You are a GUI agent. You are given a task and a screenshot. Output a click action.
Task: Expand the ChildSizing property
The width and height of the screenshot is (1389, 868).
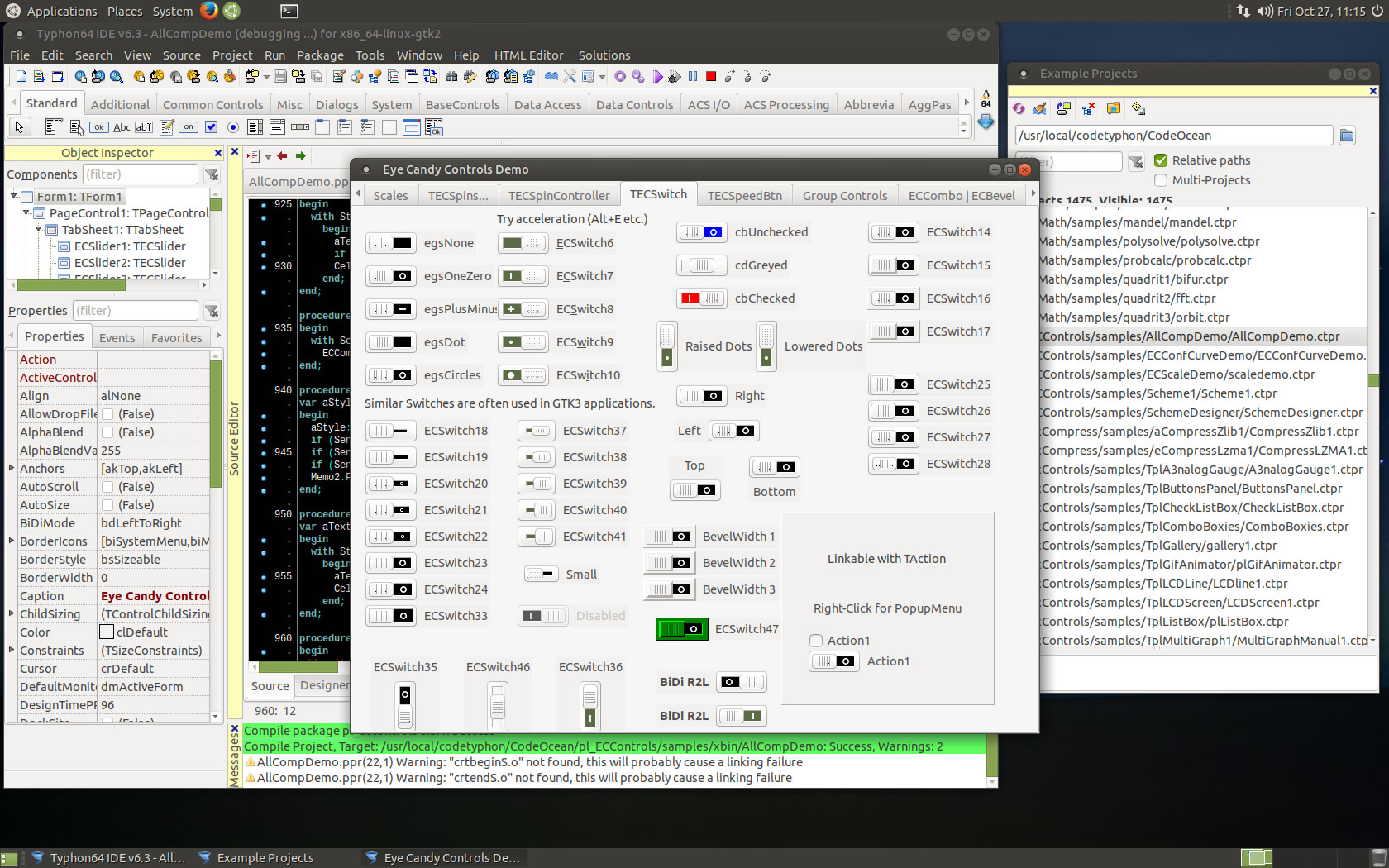(x=12, y=614)
